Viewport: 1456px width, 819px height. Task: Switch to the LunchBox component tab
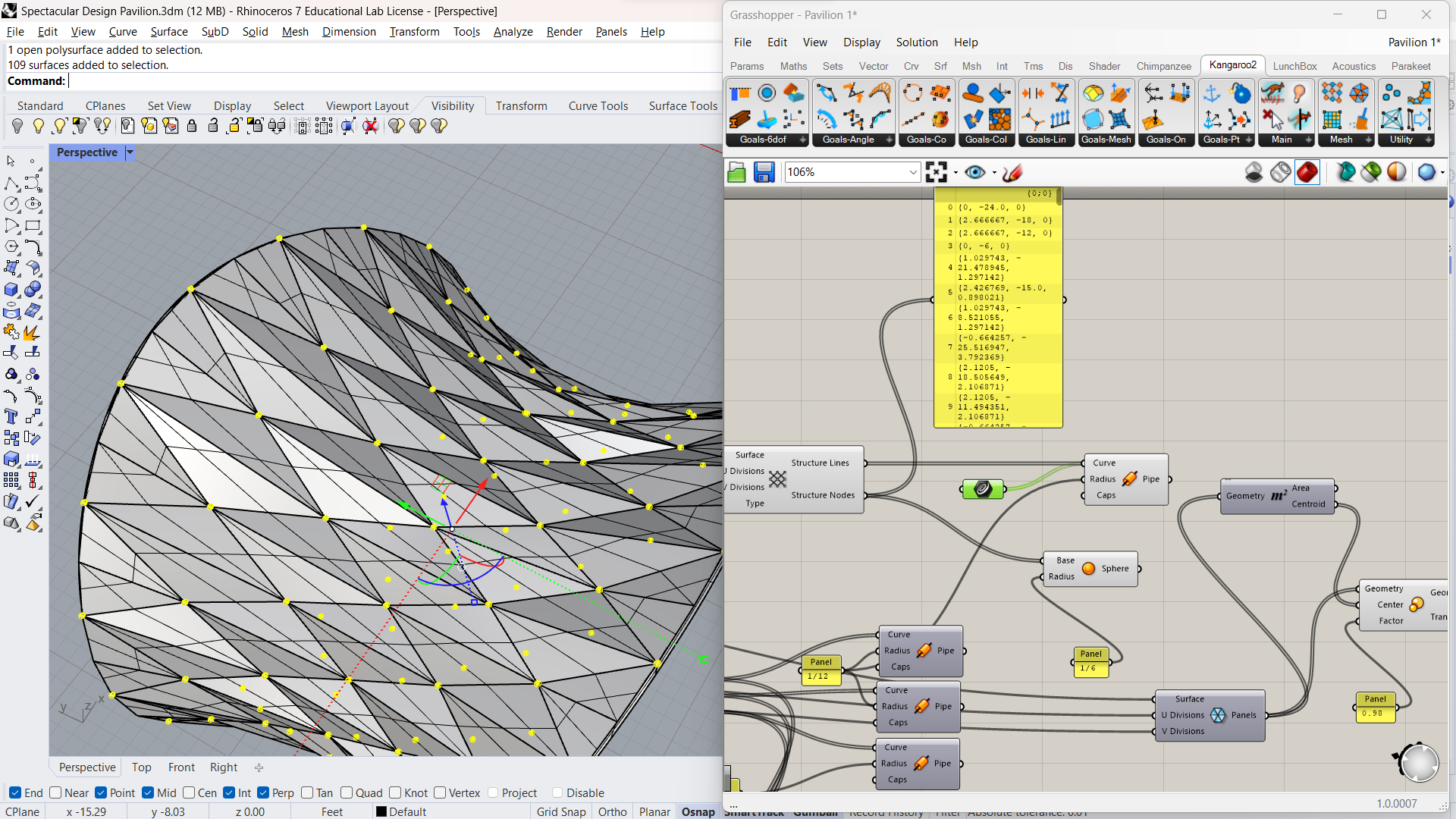pos(1294,66)
